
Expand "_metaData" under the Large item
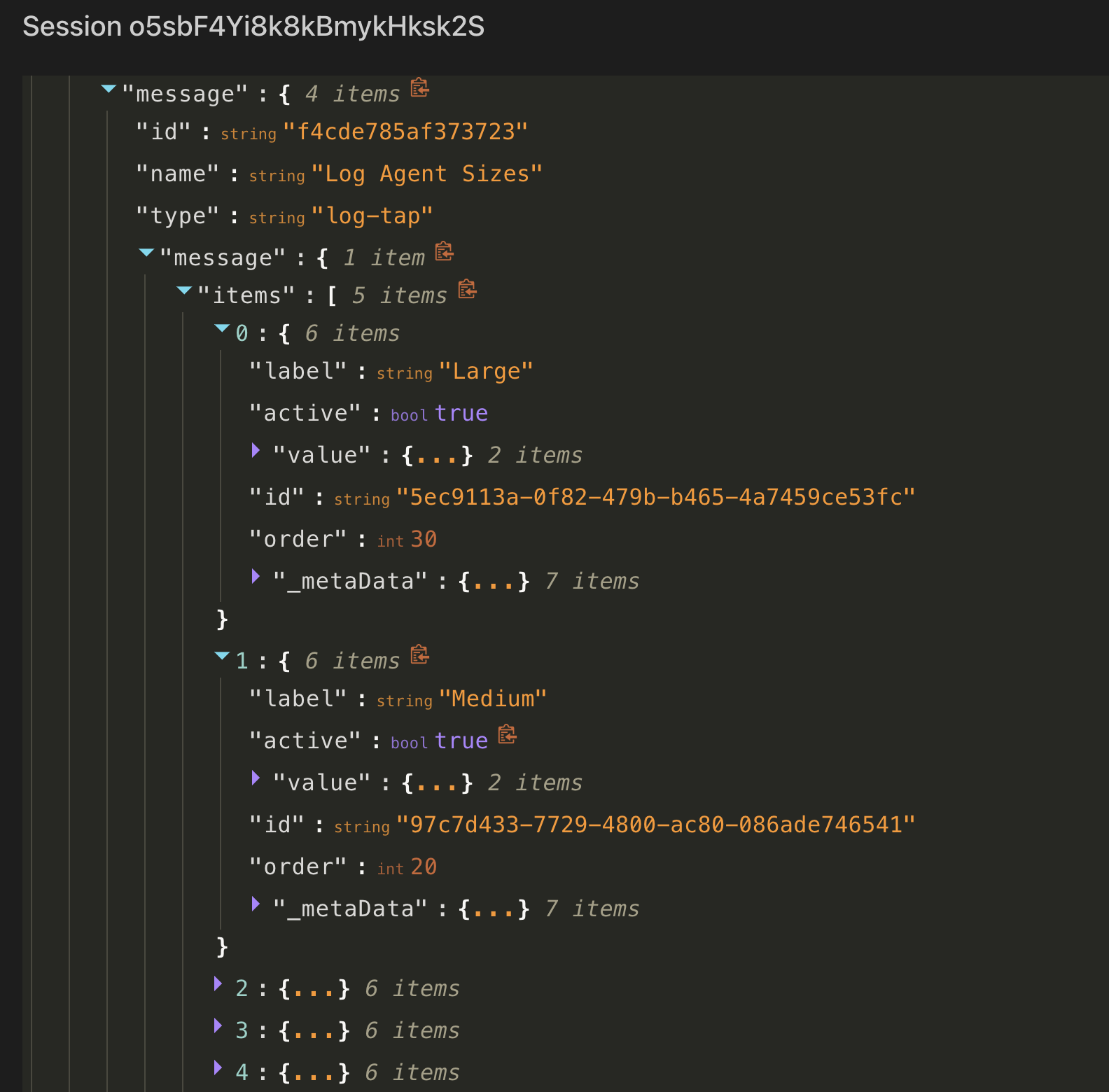[256, 576]
